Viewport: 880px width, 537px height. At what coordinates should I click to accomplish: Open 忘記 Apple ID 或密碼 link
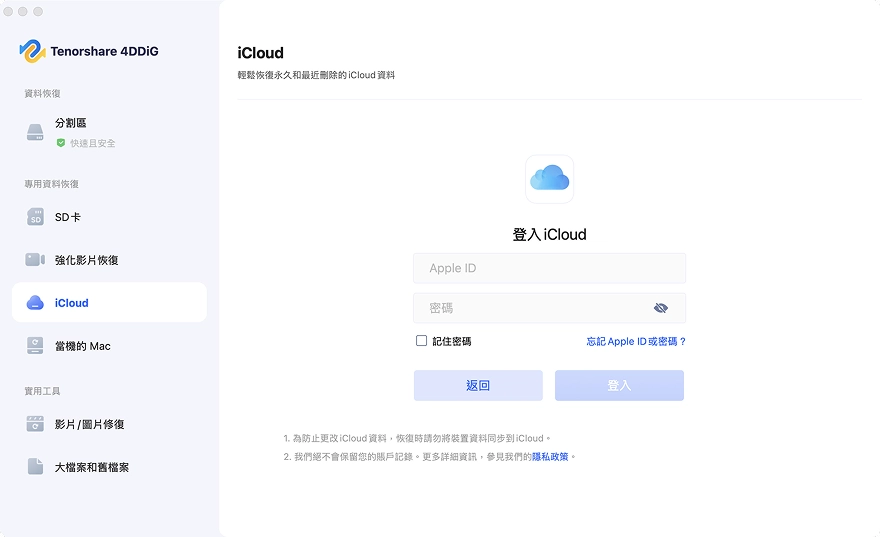636,341
